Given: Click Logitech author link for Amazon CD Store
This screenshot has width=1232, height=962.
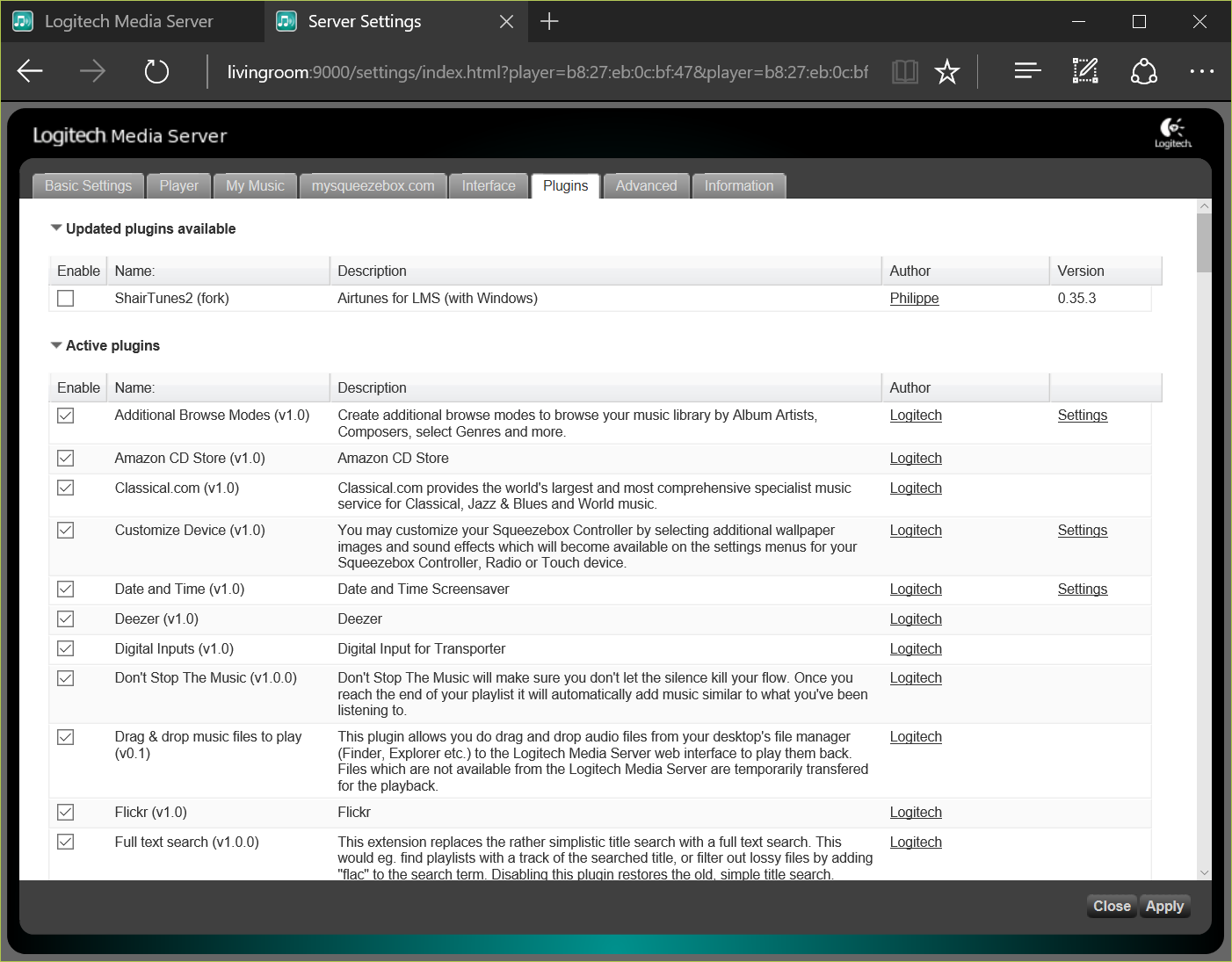Looking at the screenshot, I should tap(916, 459).
